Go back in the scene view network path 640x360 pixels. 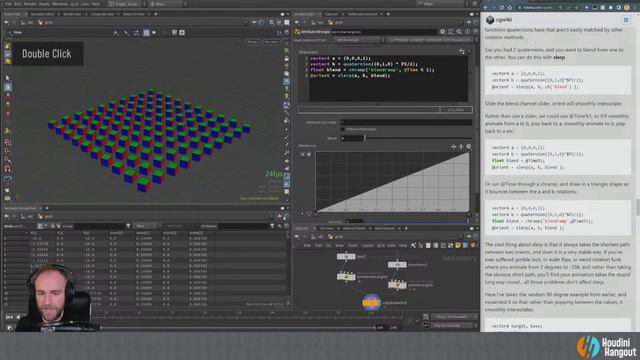pos(7,22)
